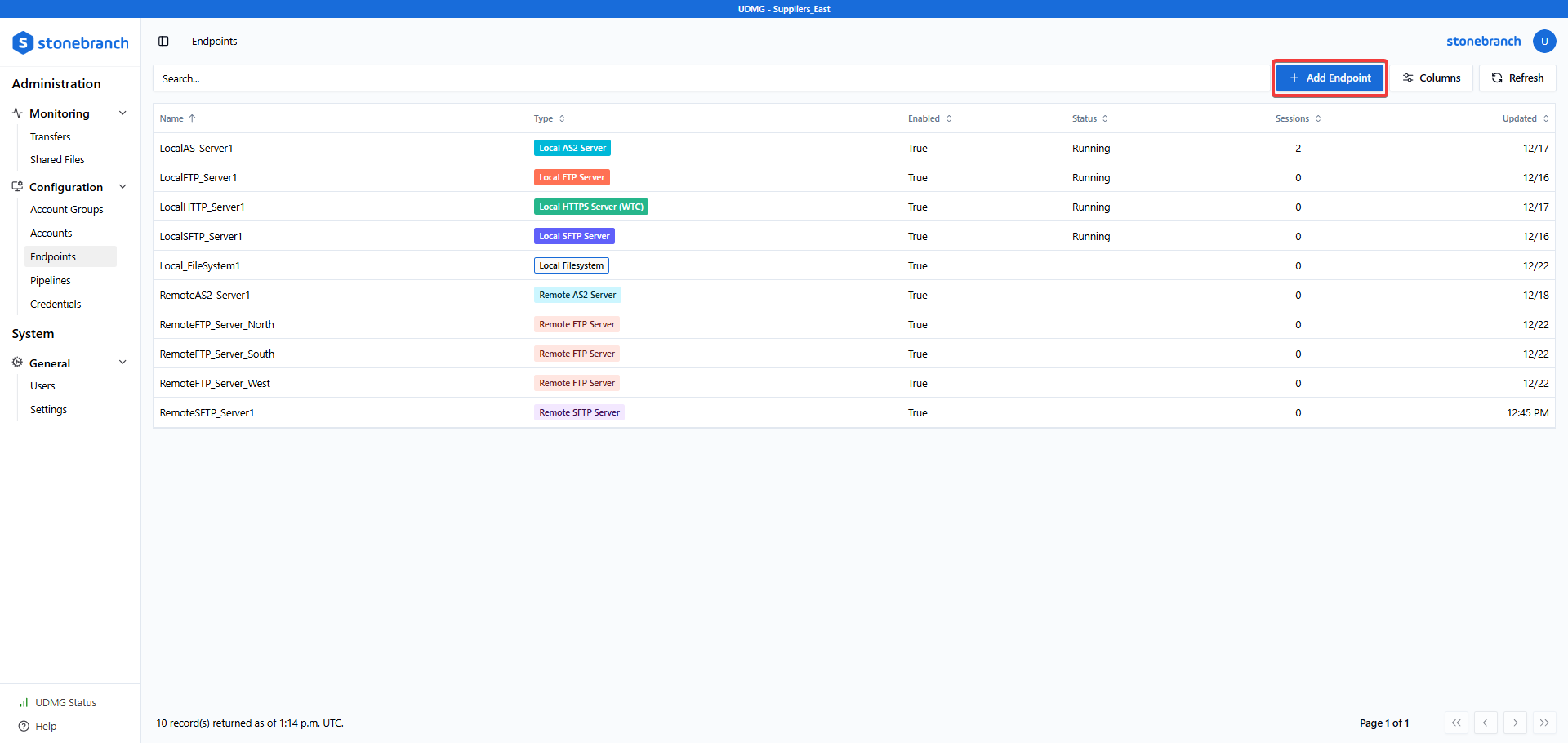Open the RemoteFTP_Server_North row
This screenshot has height=743, width=1568.
(217, 324)
